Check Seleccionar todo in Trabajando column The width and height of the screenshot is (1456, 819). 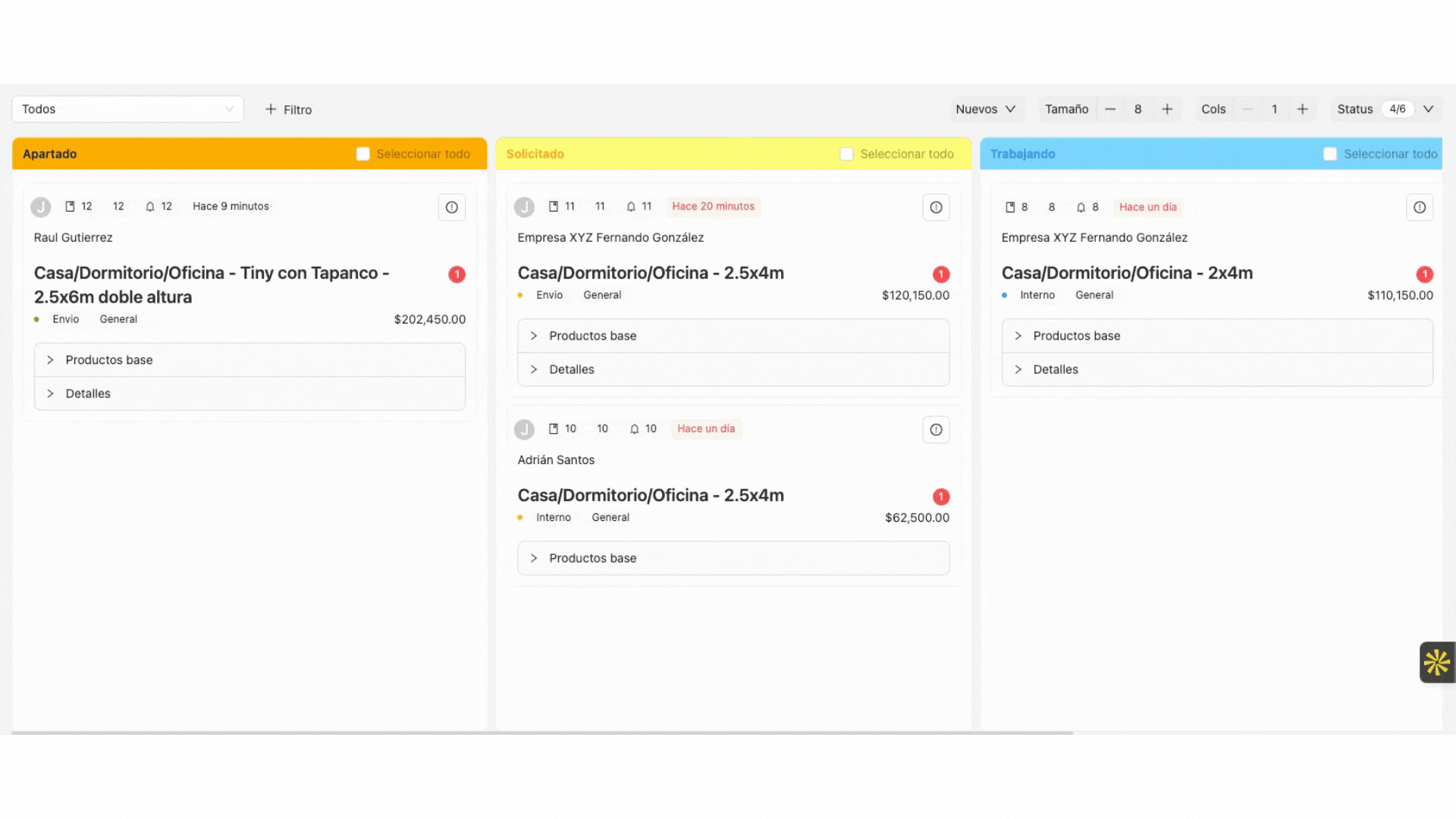pos(1330,154)
